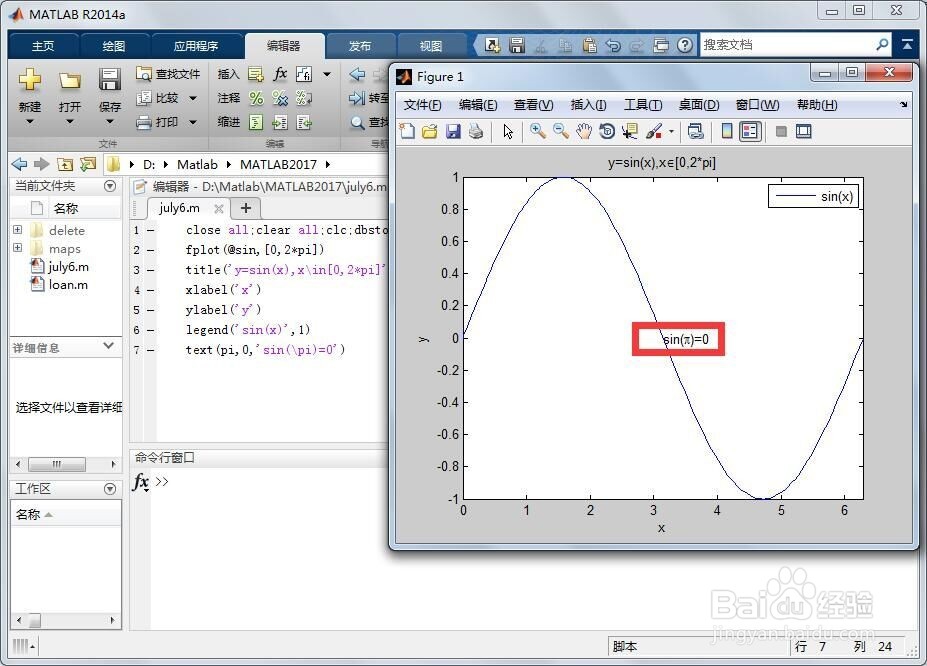Open Figure 1 插入(I) menu
The width and height of the screenshot is (927, 666).
[588, 105]
